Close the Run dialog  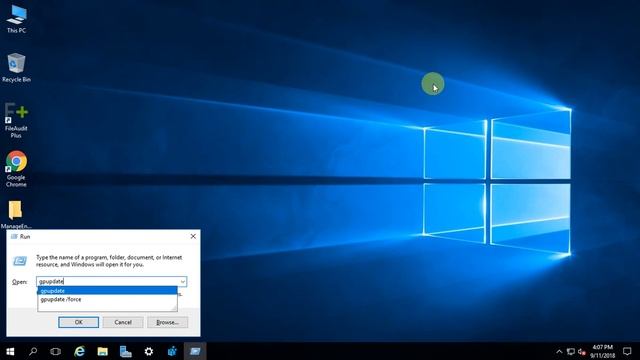coord(193,236)
